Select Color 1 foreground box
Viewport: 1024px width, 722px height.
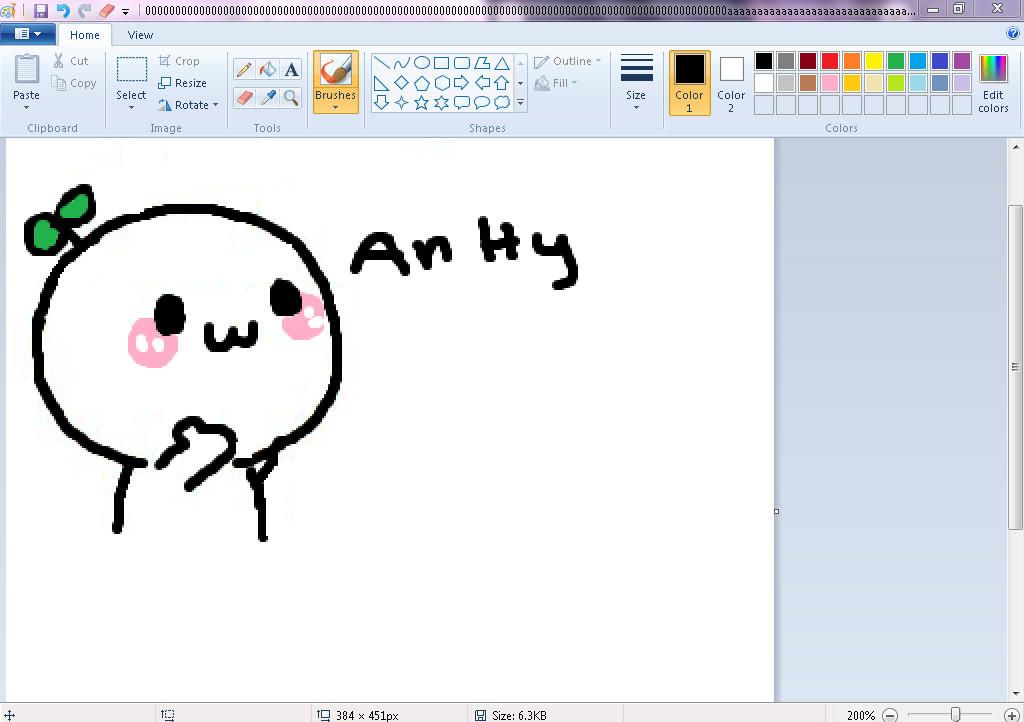tap(689, 83)
